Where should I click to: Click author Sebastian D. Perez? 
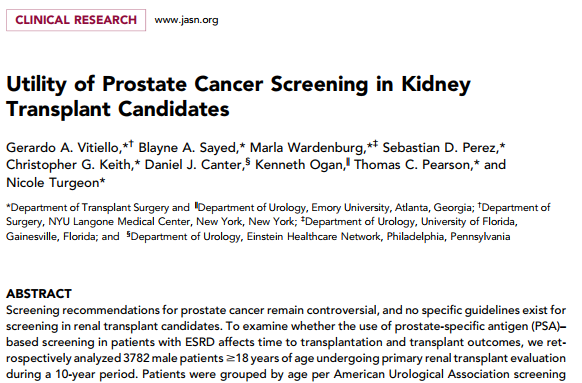pyautogui.click(x=441, y=148)
